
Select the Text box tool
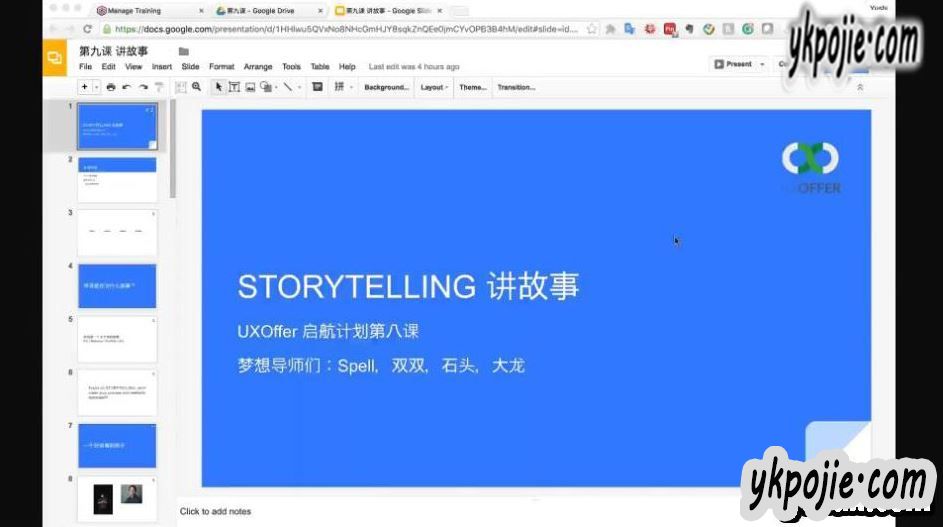pos(234,88)
